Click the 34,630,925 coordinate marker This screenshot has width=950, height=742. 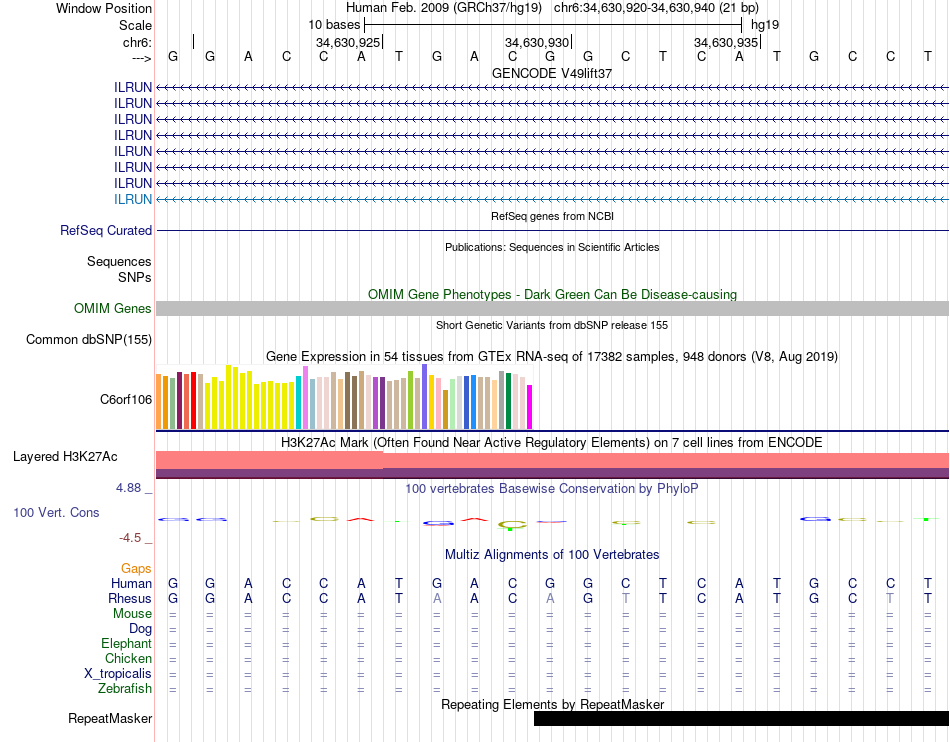point(348,42)
